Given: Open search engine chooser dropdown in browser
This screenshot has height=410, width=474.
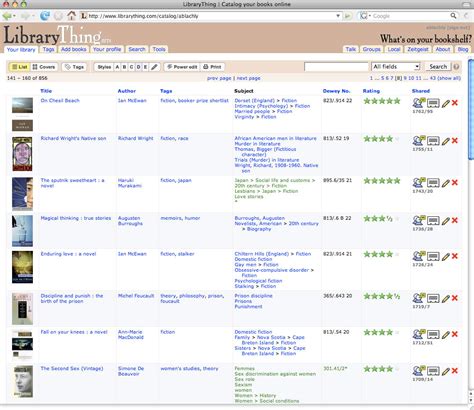Looking at the screenshot, I should pos(364,16).
